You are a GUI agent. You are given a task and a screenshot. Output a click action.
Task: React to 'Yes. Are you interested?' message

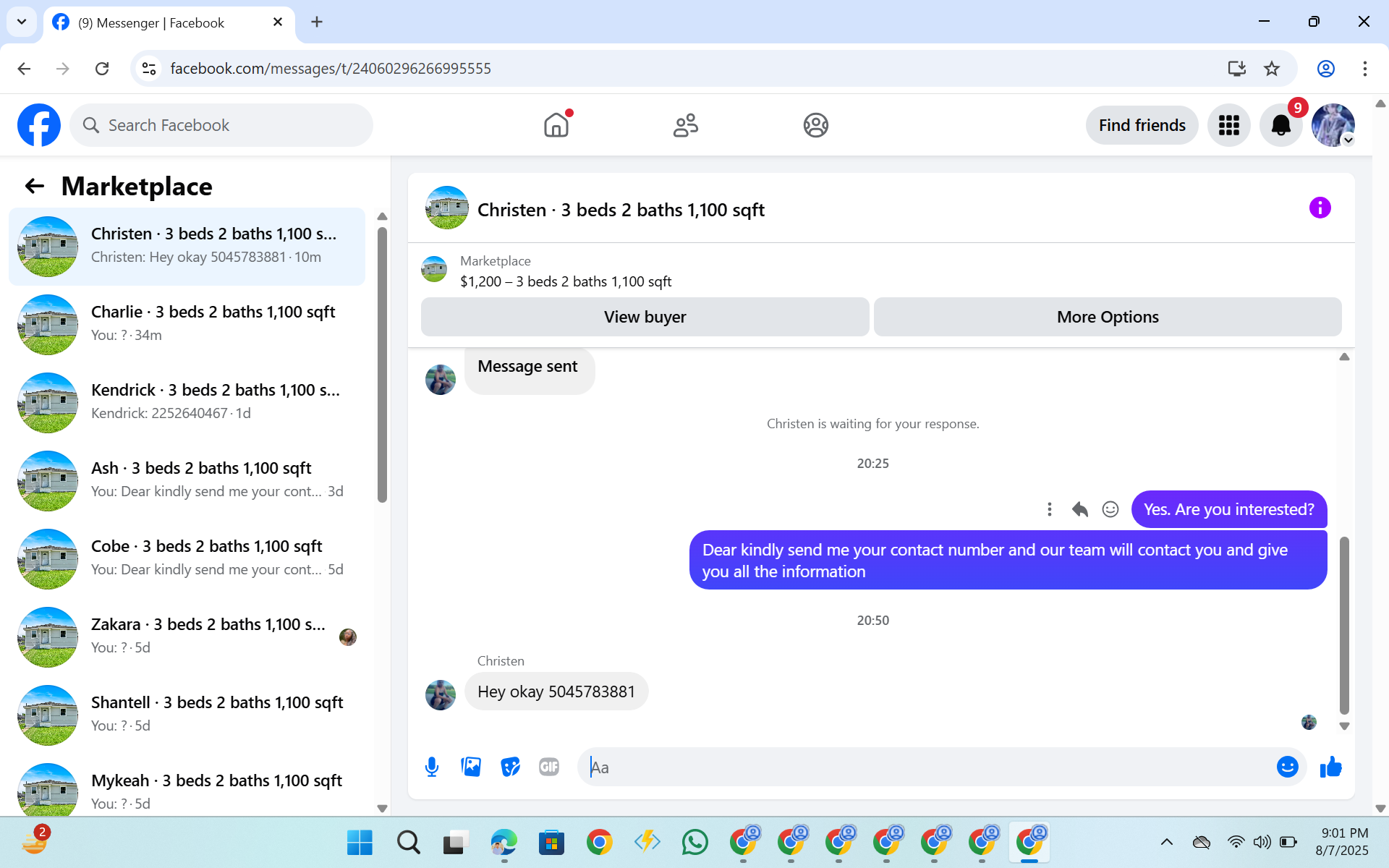[1110, 509]
